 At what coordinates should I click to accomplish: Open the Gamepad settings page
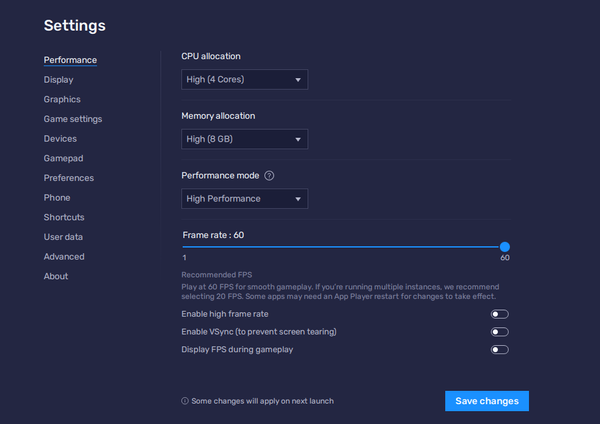click(x=62, y=158)
